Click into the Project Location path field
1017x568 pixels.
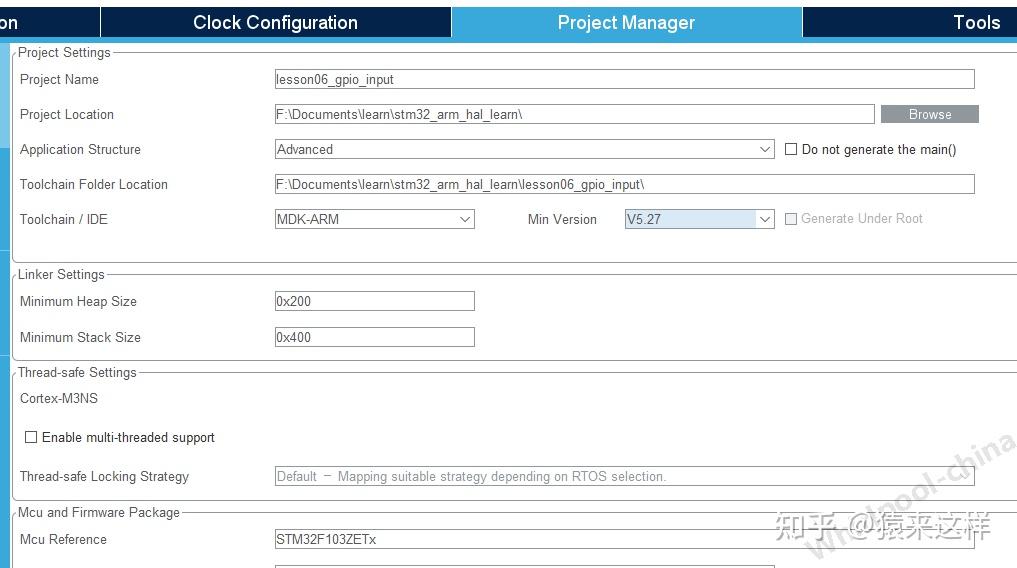click(x=574, y=114)
